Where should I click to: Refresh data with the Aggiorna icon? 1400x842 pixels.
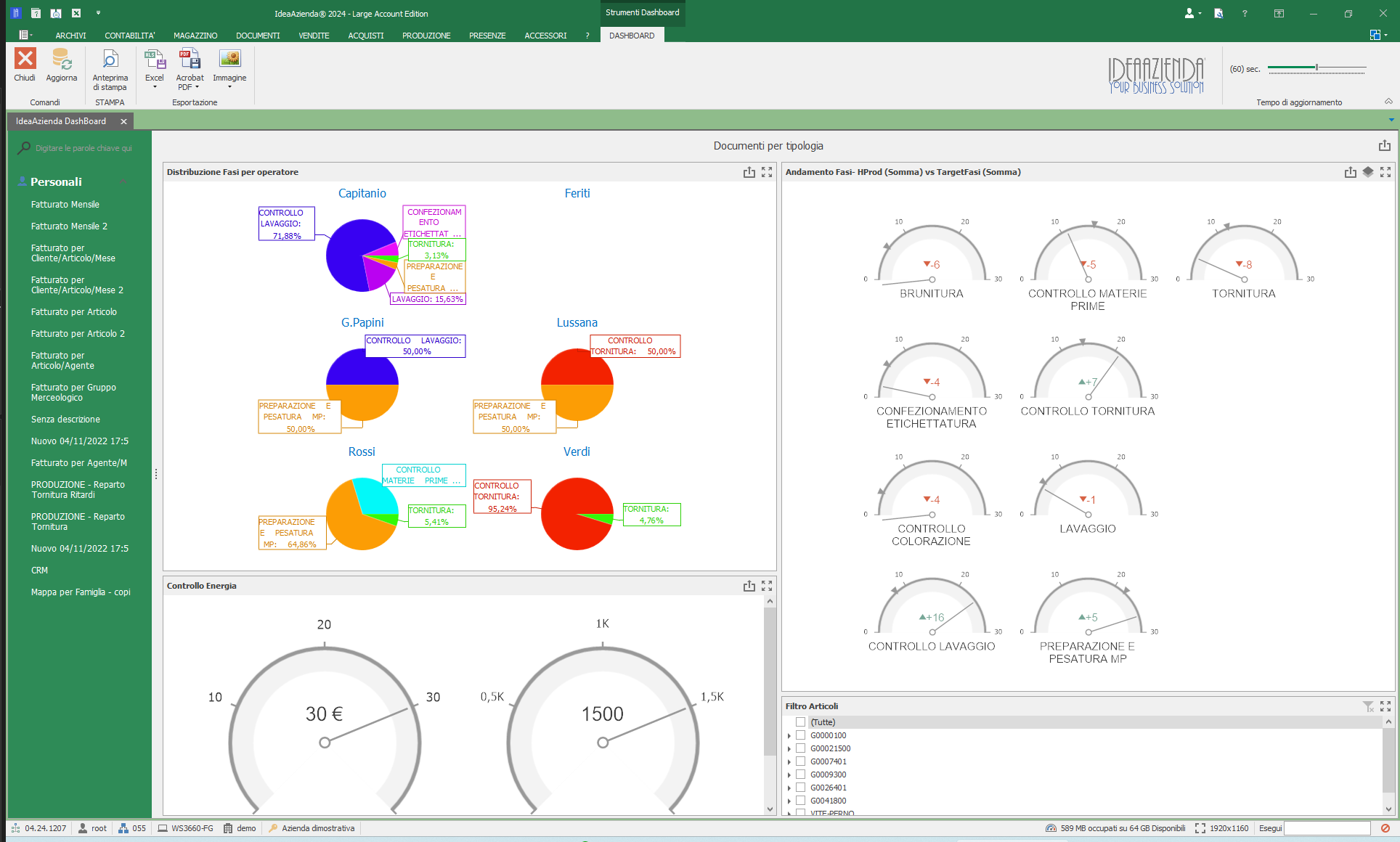click(x=62, y=59)
